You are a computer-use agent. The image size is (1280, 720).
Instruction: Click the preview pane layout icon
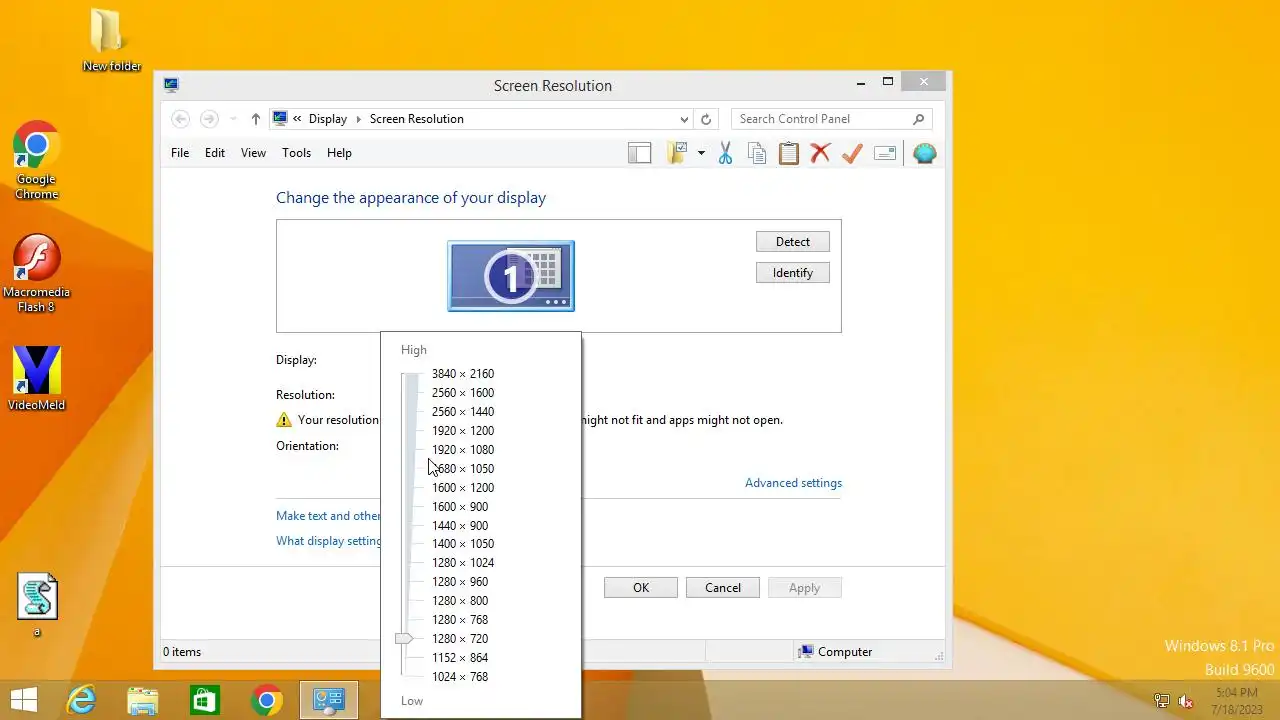639,153
